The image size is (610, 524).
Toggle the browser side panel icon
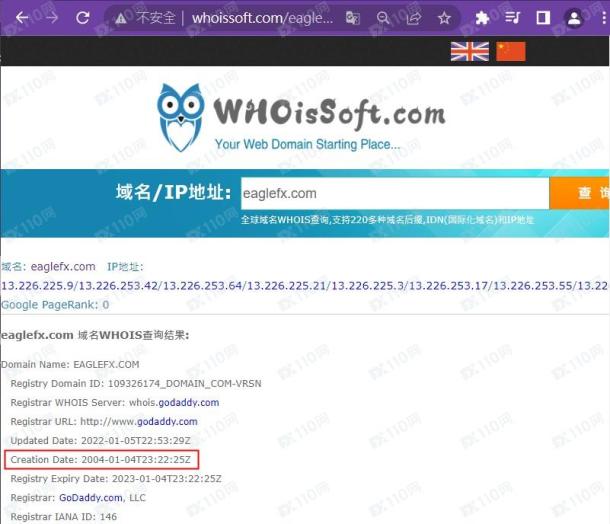tap(543, 18)
